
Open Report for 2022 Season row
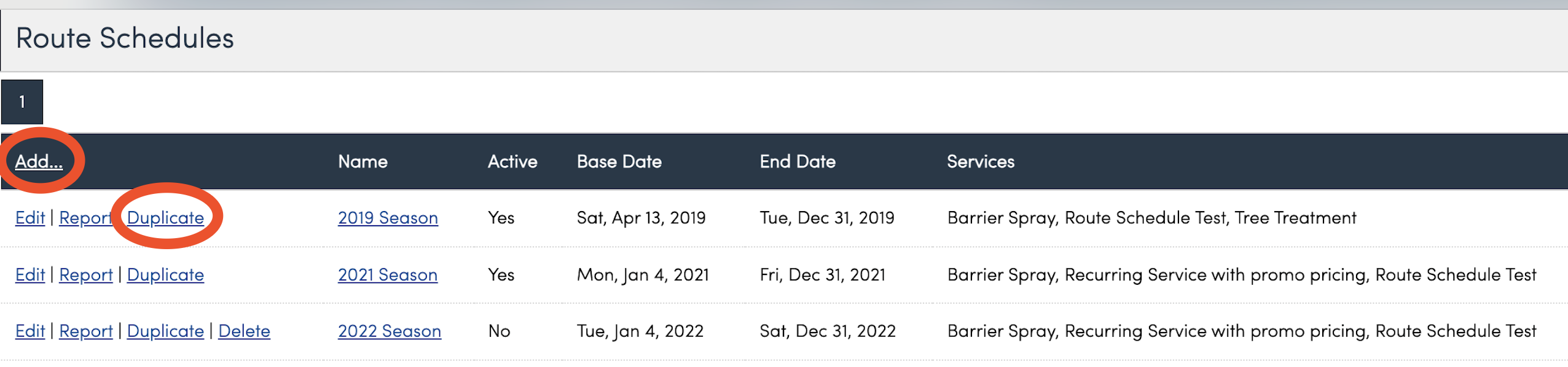pos(86,331)
